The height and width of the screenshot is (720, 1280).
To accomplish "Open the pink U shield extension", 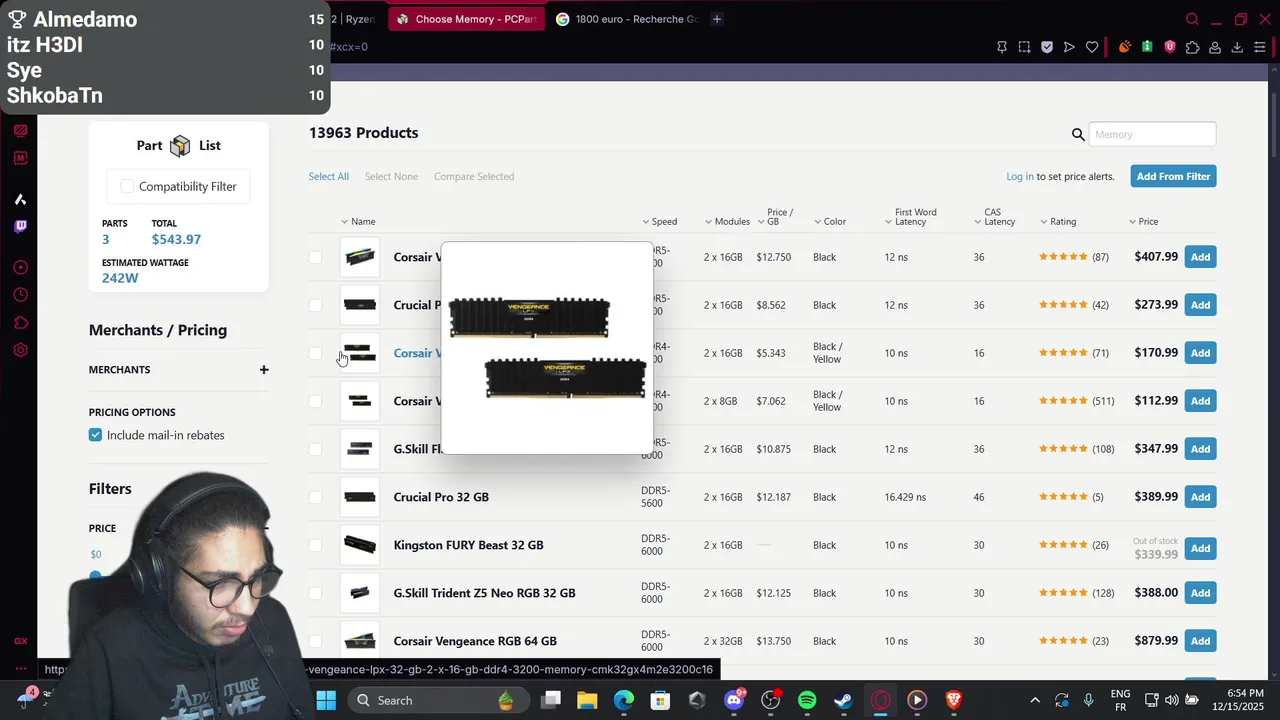I will pyautogui.click(x=1170, y=47).
